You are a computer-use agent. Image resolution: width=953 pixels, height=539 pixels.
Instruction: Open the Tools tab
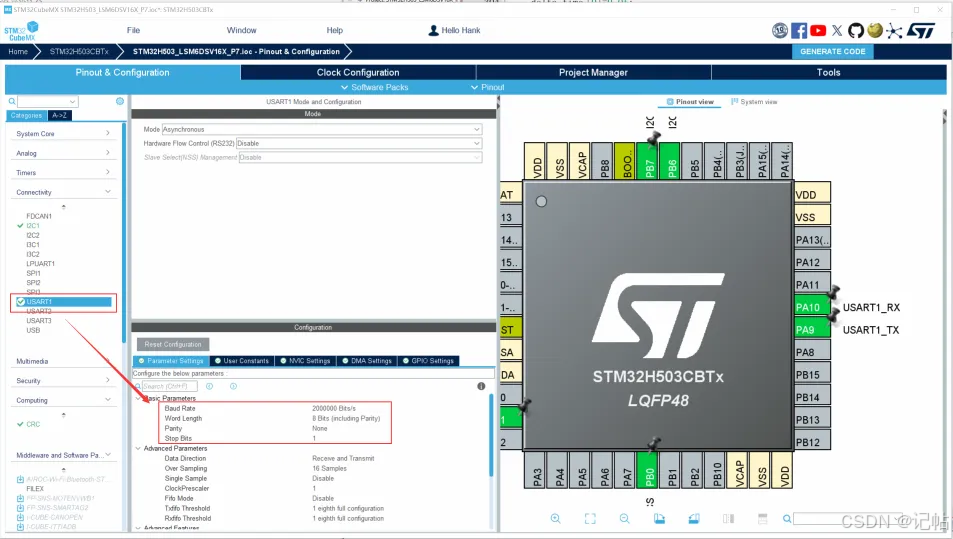coord(828,72)
